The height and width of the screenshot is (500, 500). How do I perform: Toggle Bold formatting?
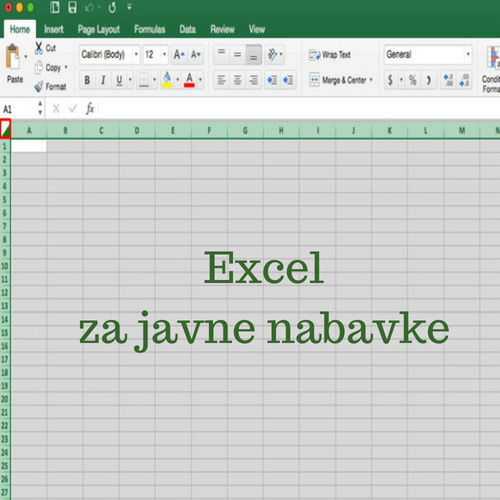click(x=87, y=80)
